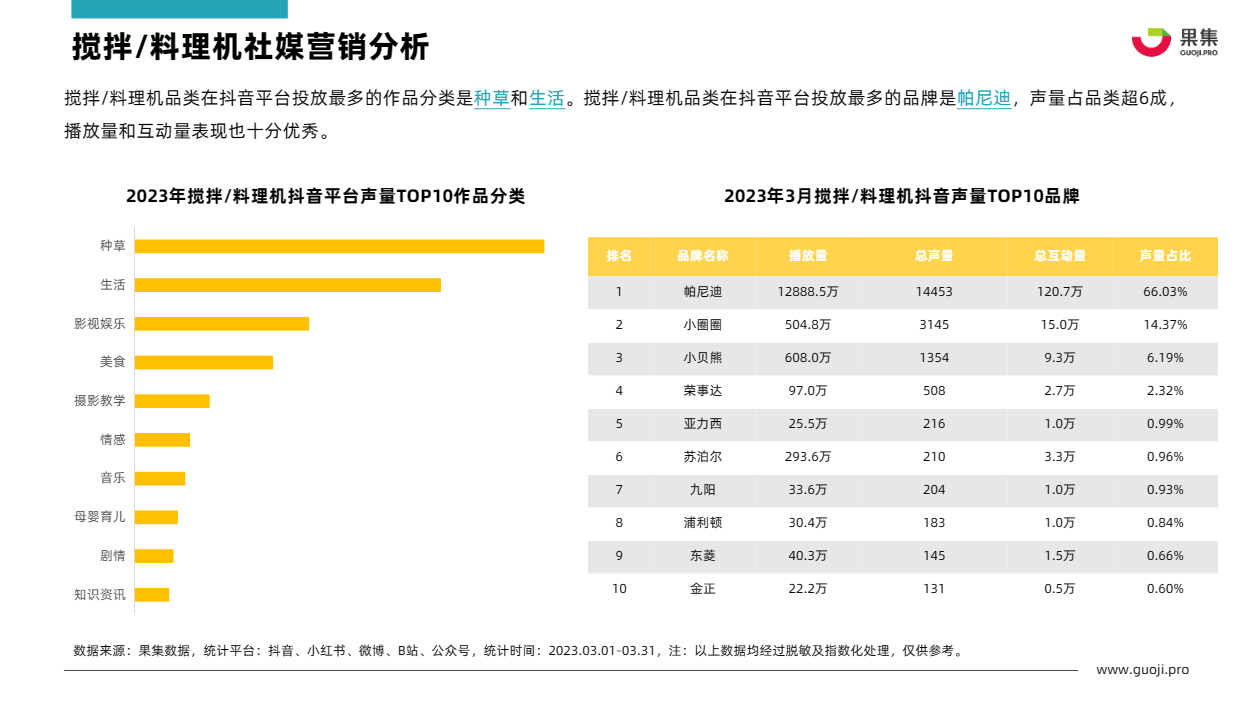Select the 剧情 bar in the chart
1250x703 pixels.
[154, 556]
